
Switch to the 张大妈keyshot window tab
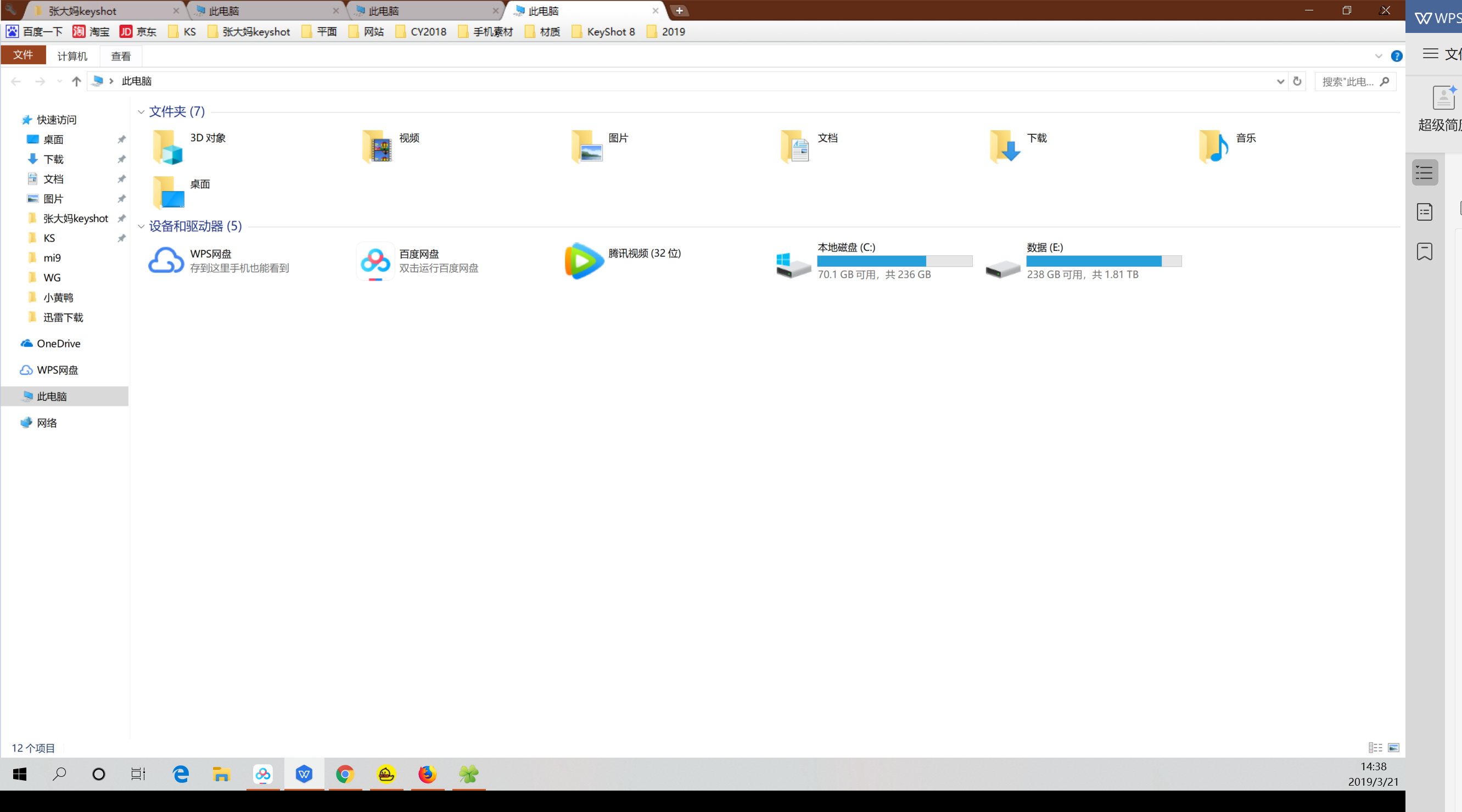(82, 11)
